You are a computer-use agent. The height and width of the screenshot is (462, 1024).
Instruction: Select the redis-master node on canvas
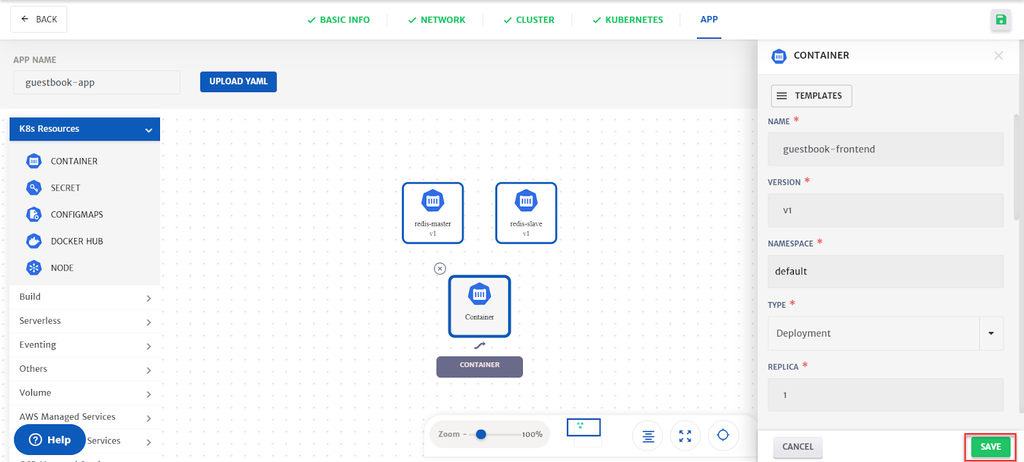tap(432, 213)
